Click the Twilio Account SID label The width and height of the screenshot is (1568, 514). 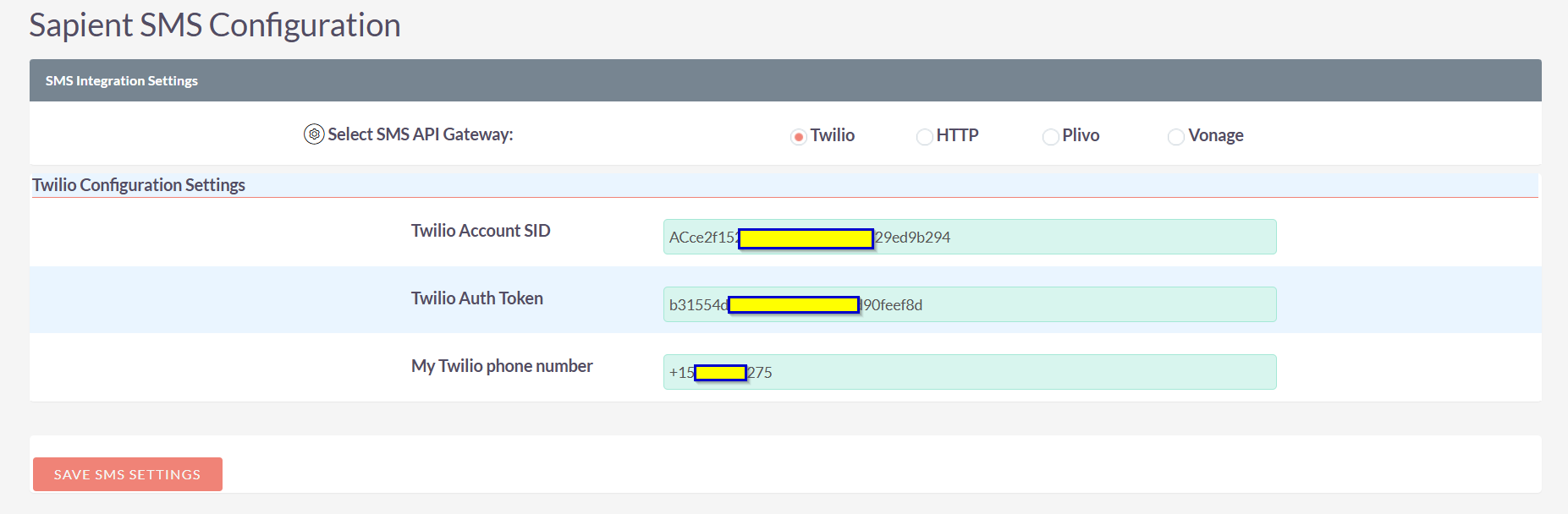(481, 231)
